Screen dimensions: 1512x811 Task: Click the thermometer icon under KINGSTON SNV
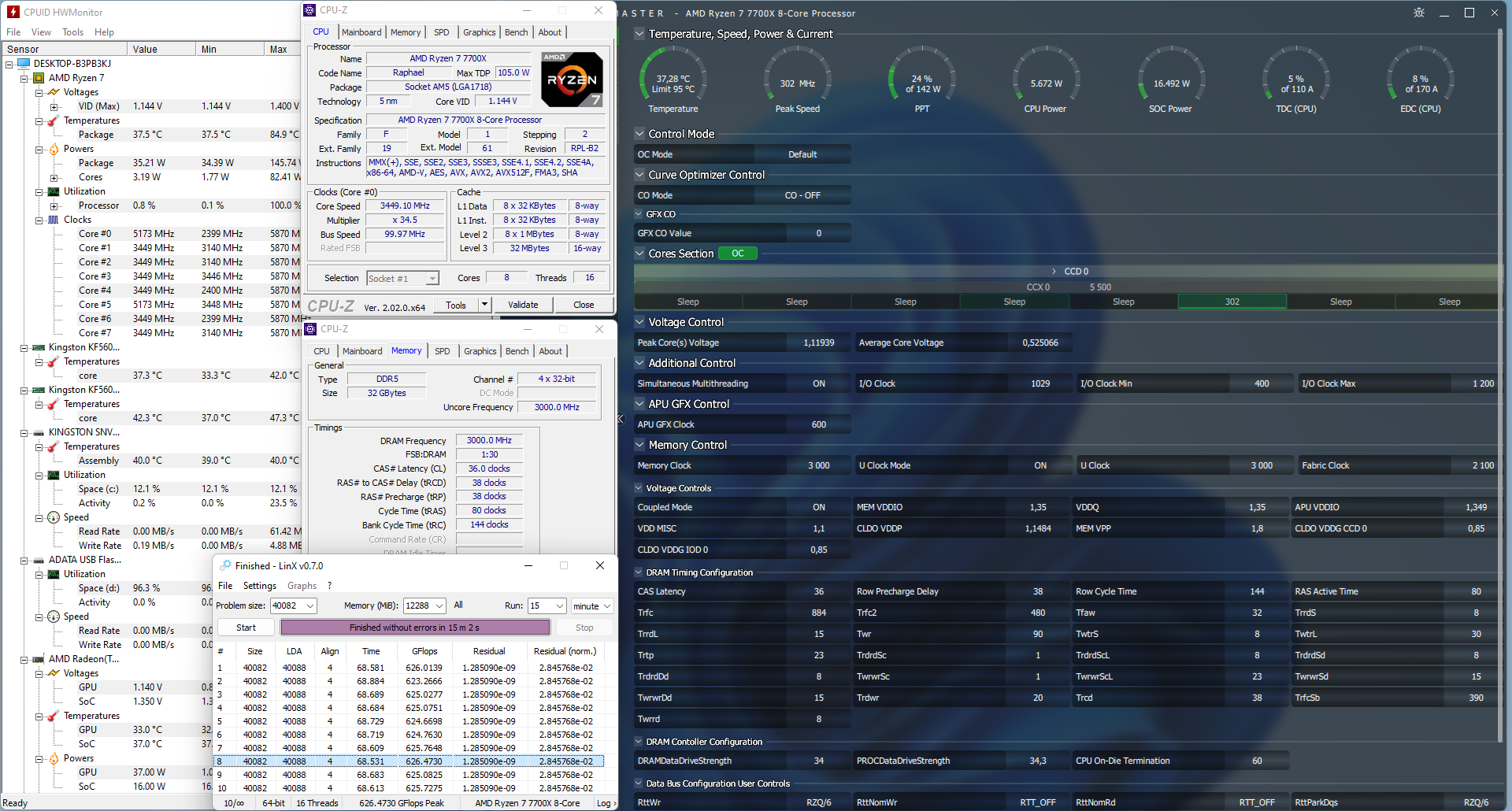coord(54,446)
